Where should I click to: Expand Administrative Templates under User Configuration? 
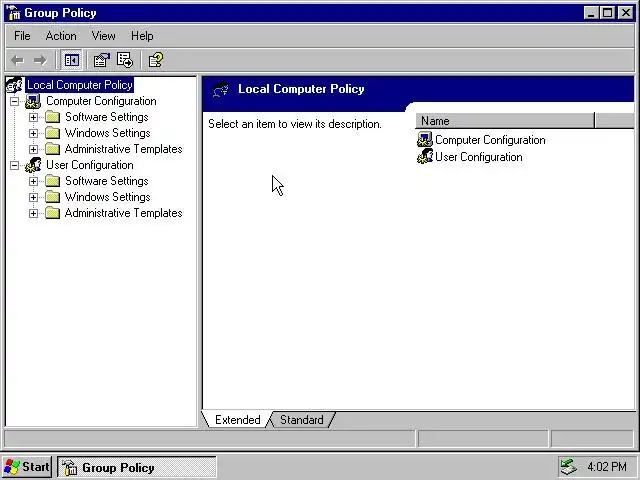coord(33,213)
